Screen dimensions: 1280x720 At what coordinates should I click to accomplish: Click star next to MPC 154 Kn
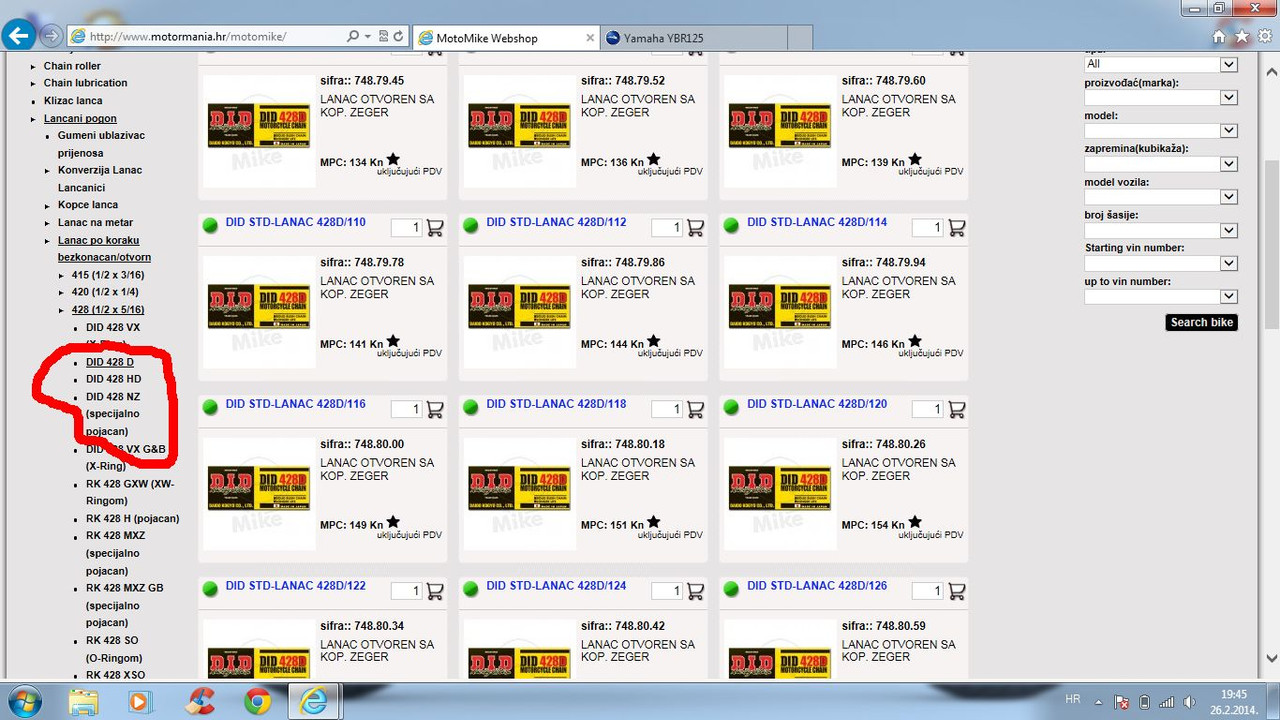coord(914,522)
